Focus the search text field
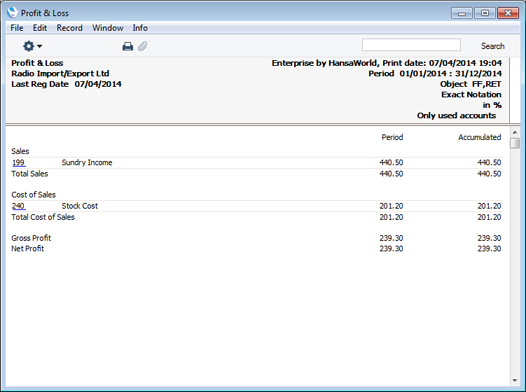The width and height of the screenshot is (526, 392). pos(411,45)
